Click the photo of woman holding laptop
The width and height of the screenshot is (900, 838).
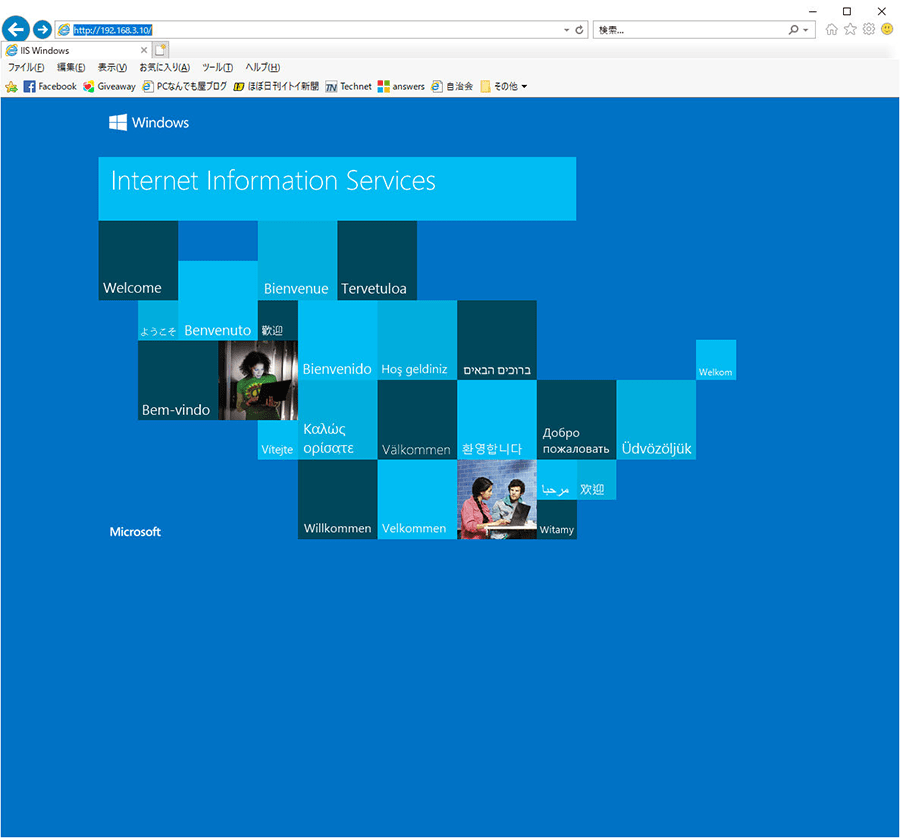click(x=258, y=381)
